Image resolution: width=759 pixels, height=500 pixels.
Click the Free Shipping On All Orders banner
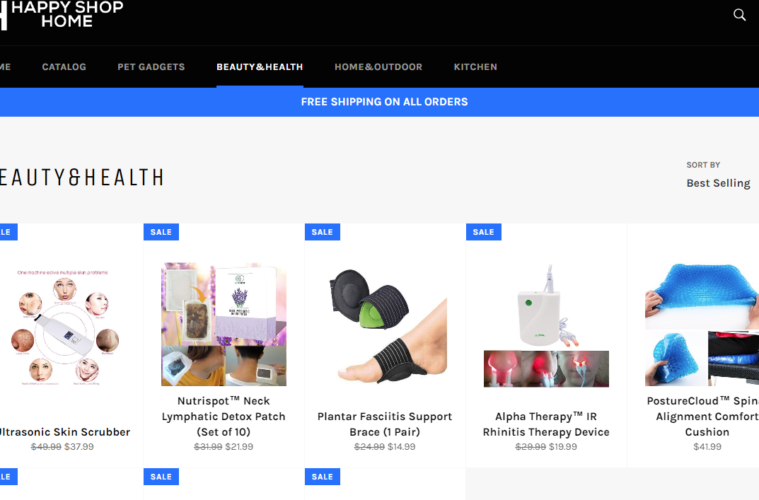tap(384, 102)
